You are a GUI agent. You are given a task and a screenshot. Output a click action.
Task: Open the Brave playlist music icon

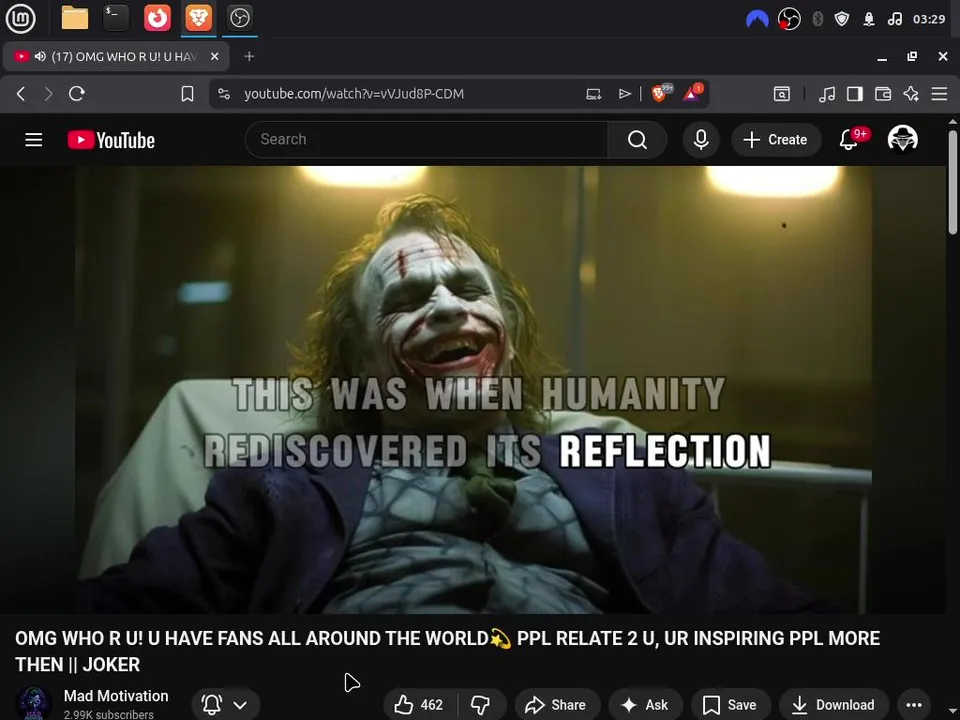pyautogui.click(x=827, y=94)
